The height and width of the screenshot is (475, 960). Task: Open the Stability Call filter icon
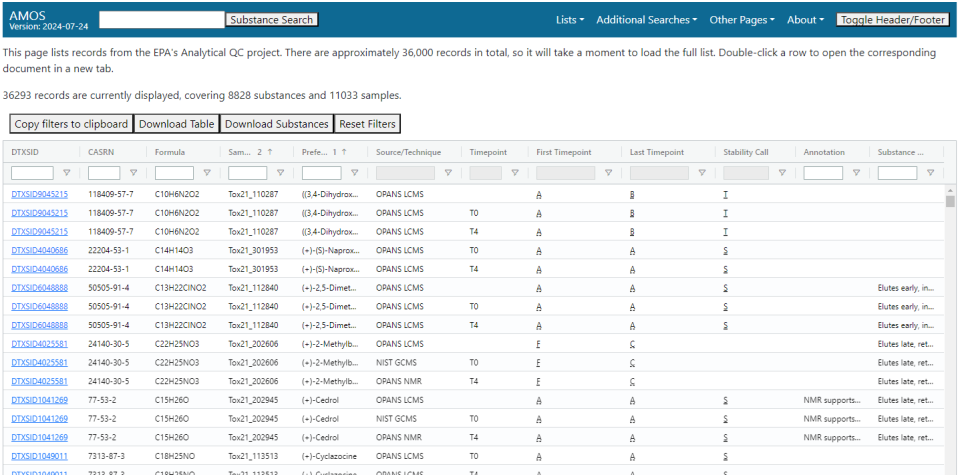(x=782, y=173)
